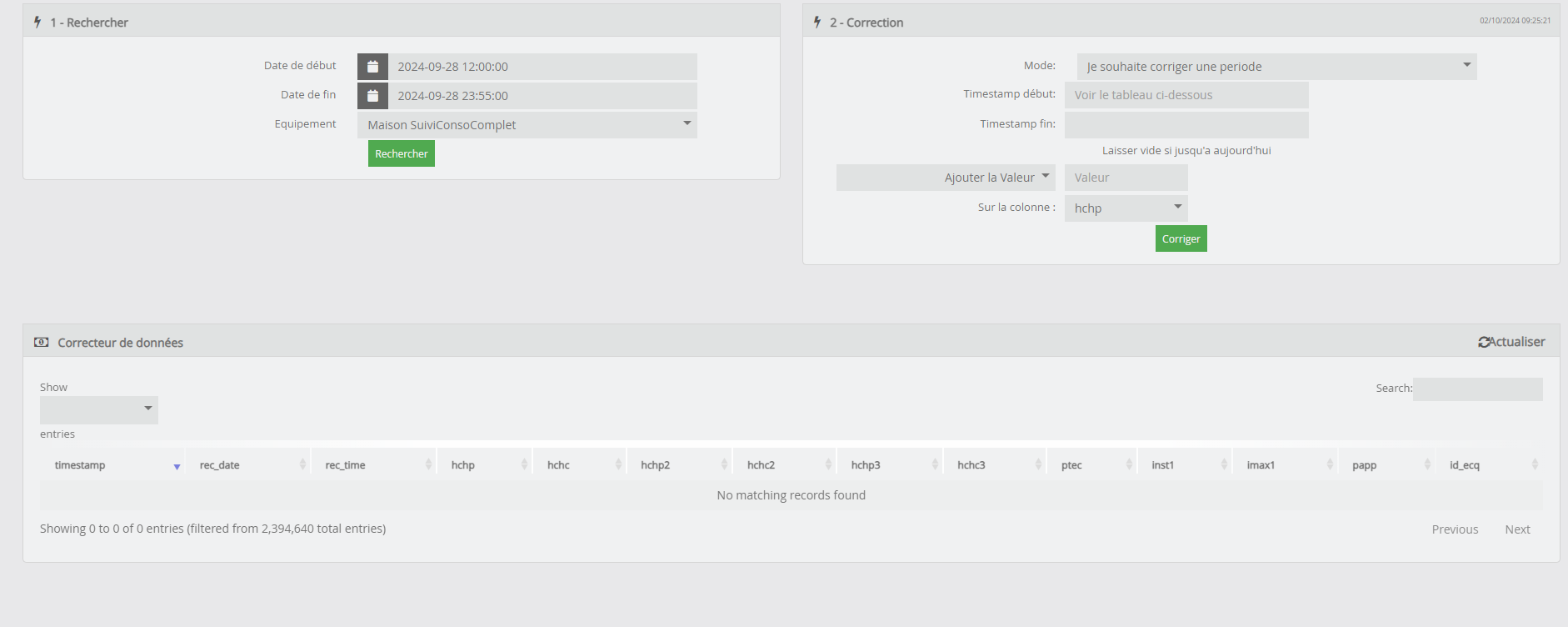Open the Show entries count dropdown

[99, 409]
